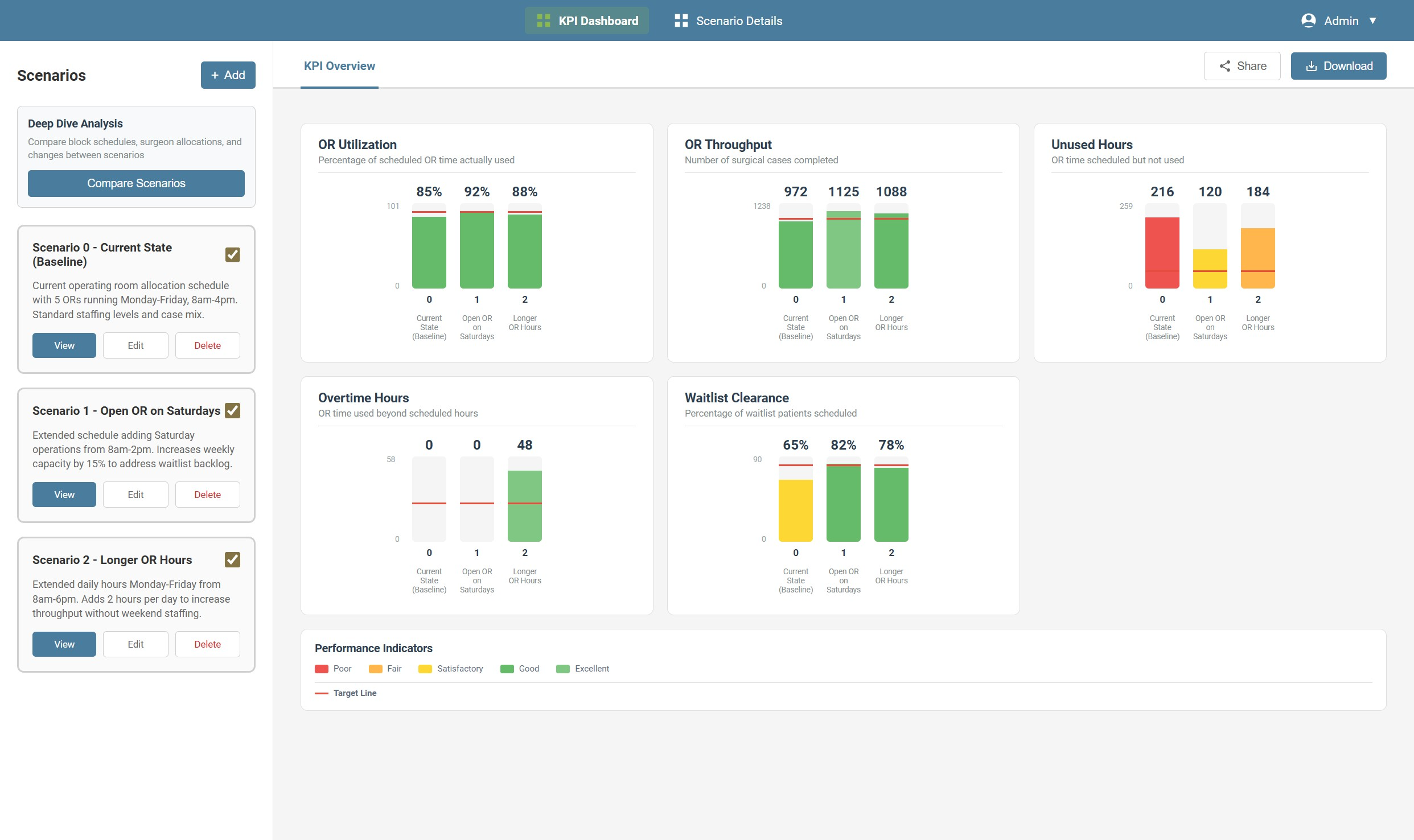Click the Admin avatar icon

click(x=1308, y=20)
